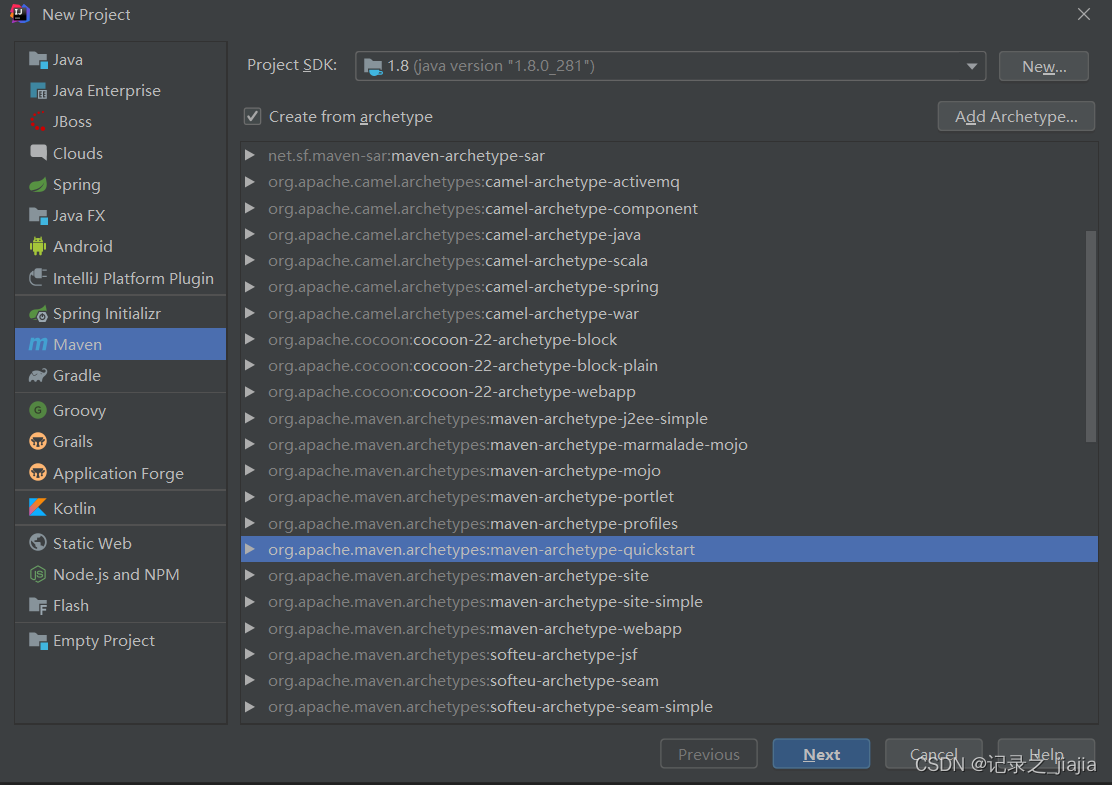Expand cocoon-22-archetype-block node
Image resolution: width=1112 pixels, height=785 pixels.
[x=250, y=339]
